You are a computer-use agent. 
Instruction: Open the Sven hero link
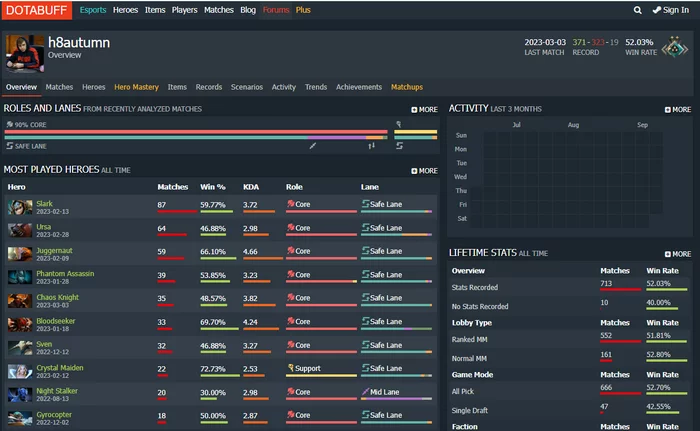[x=44, y=344]
